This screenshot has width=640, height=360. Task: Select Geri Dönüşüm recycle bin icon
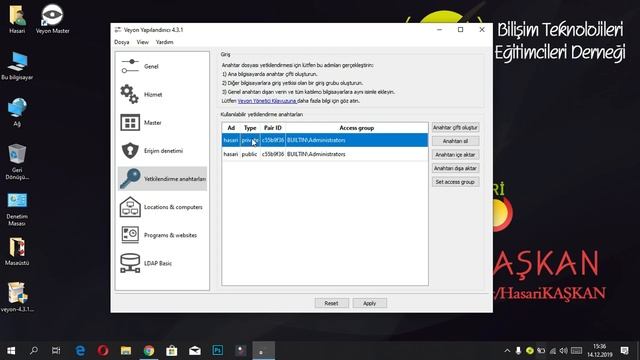click(x=17, y=162)
